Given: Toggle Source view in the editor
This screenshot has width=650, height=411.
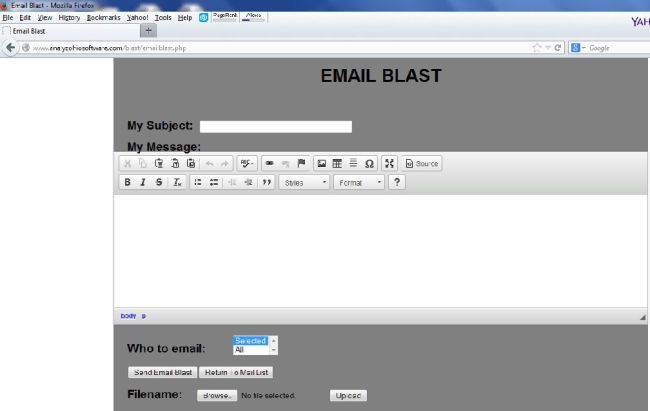Looking at the screenshot, I should [421, 163].
